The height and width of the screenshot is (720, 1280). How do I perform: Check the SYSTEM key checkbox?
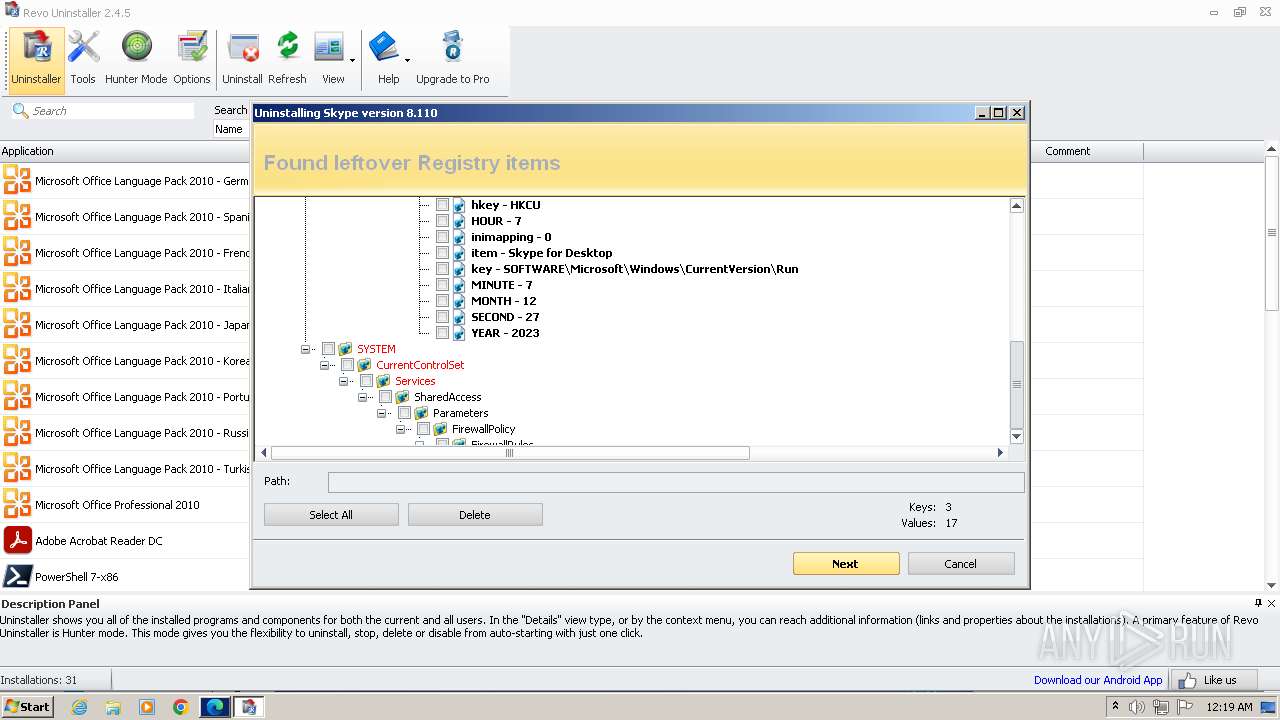(x=328, y=349)
